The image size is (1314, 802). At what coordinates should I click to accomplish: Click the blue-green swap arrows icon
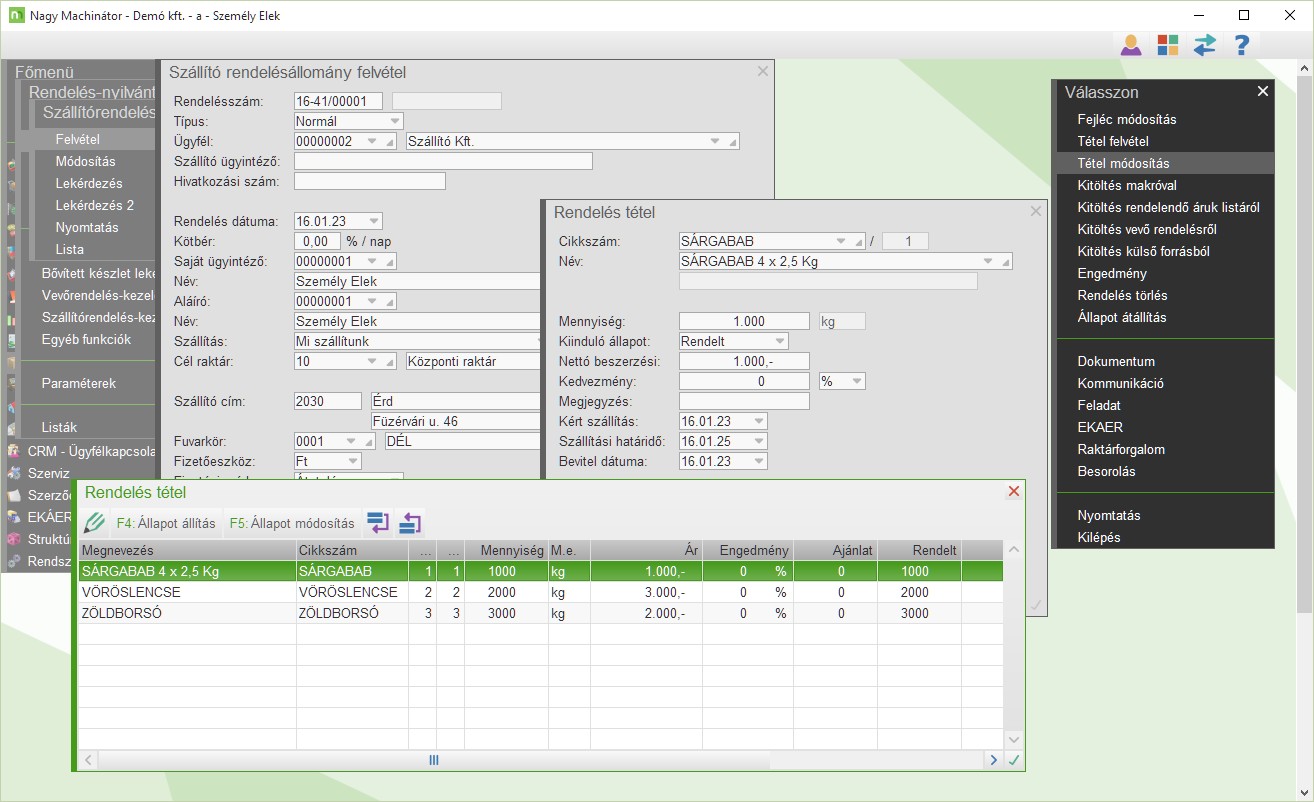coord(1204,45)
